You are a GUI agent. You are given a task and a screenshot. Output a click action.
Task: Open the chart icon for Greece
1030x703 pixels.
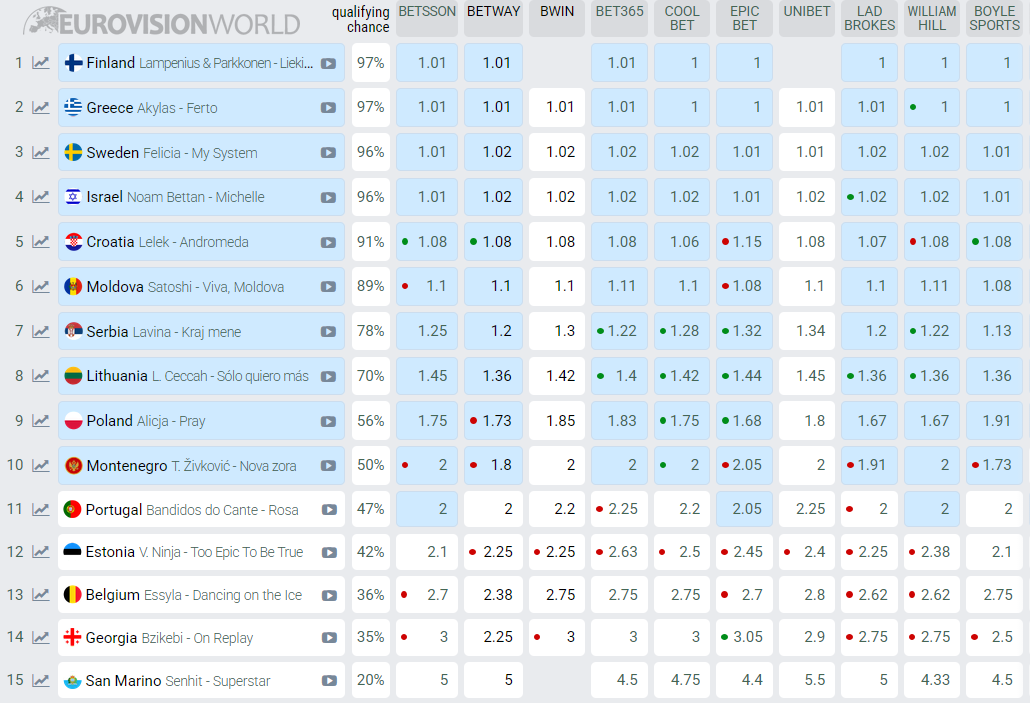[x=41, y=108]
